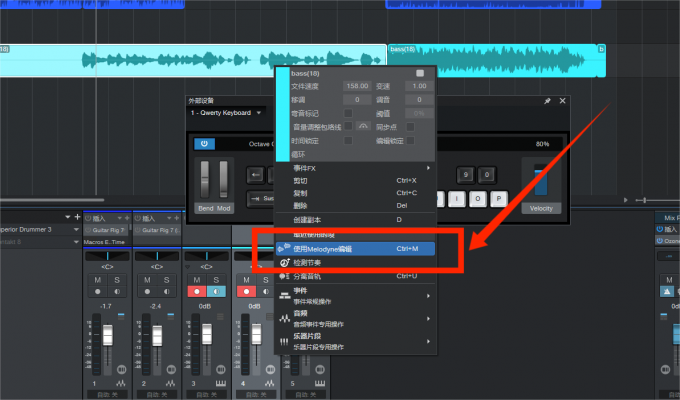Mute mixer channel 1
680x400 pixels.
[x=98, y=280]
